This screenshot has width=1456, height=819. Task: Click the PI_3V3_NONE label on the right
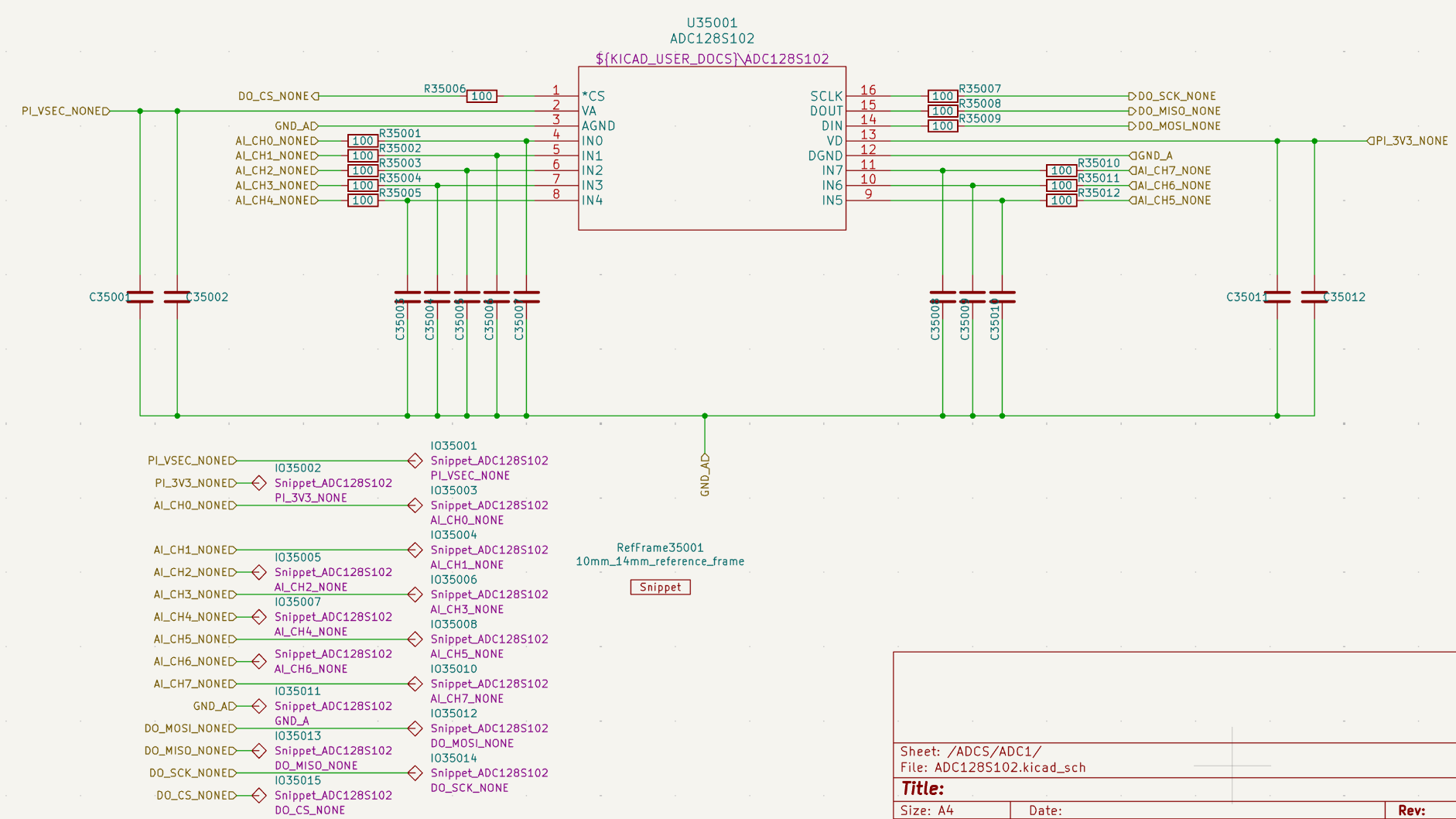pos(1410,141)
